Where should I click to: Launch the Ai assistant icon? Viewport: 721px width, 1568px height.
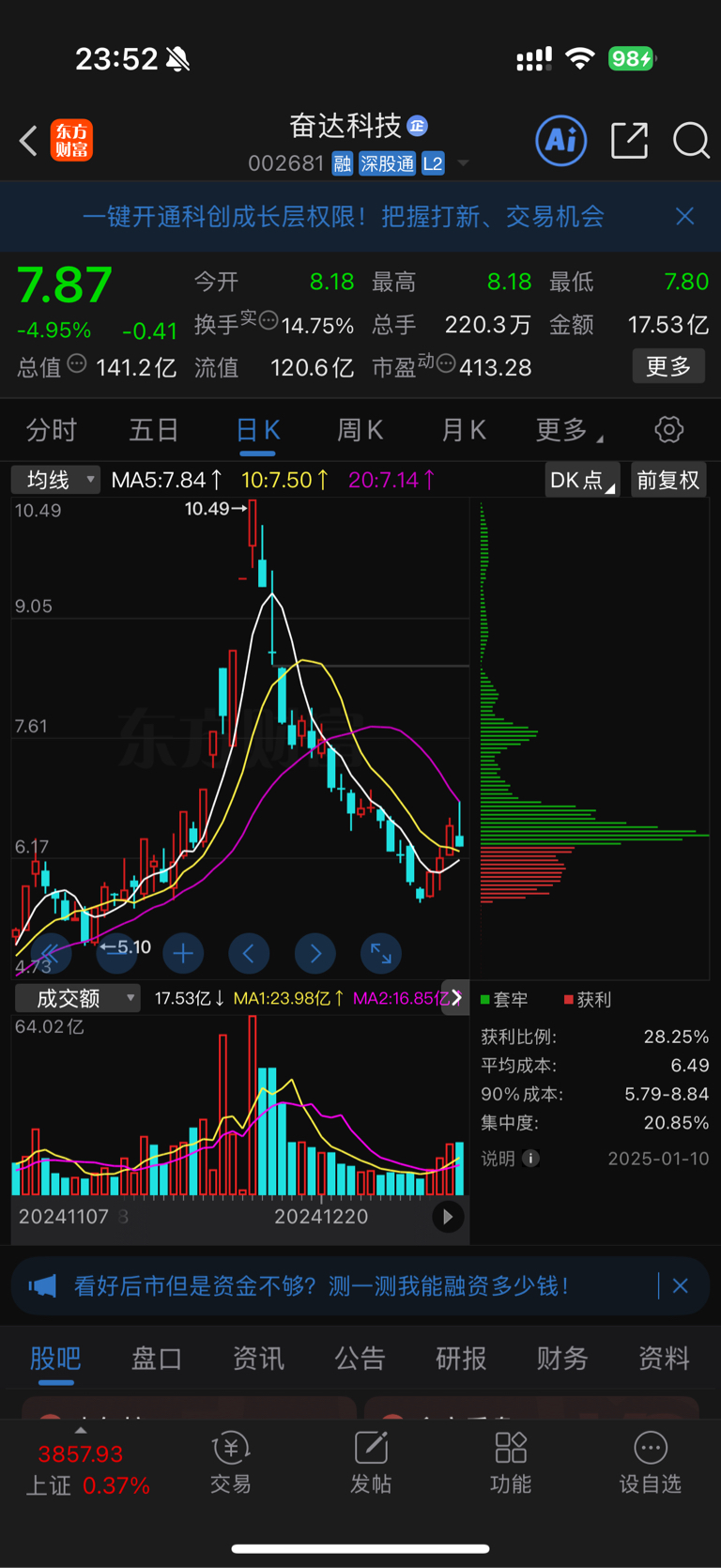(561, 141)
